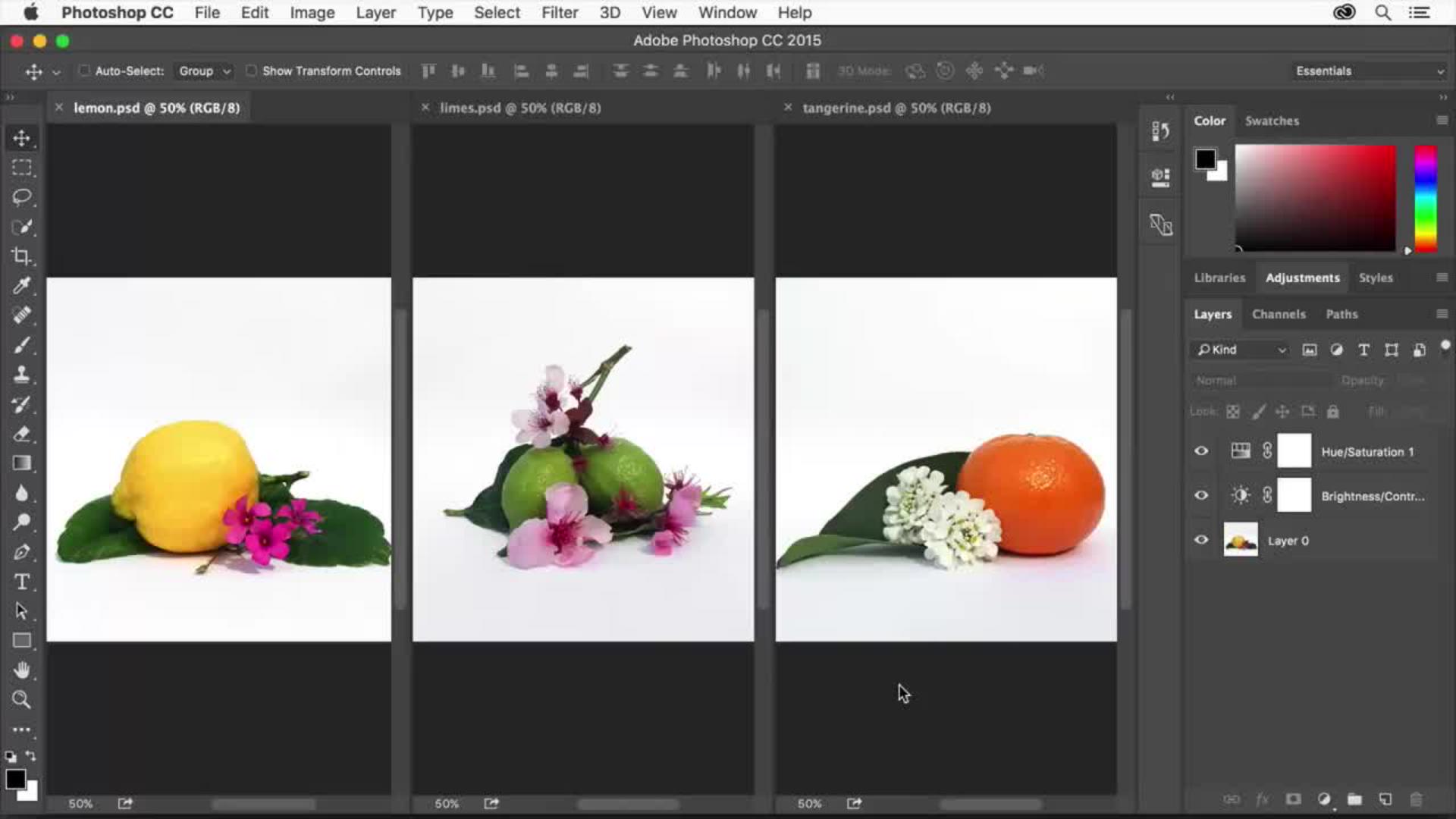Select the Hand tool
Image resolution: width=1456 pixels, height=819 pixels.
pos(21,670)
